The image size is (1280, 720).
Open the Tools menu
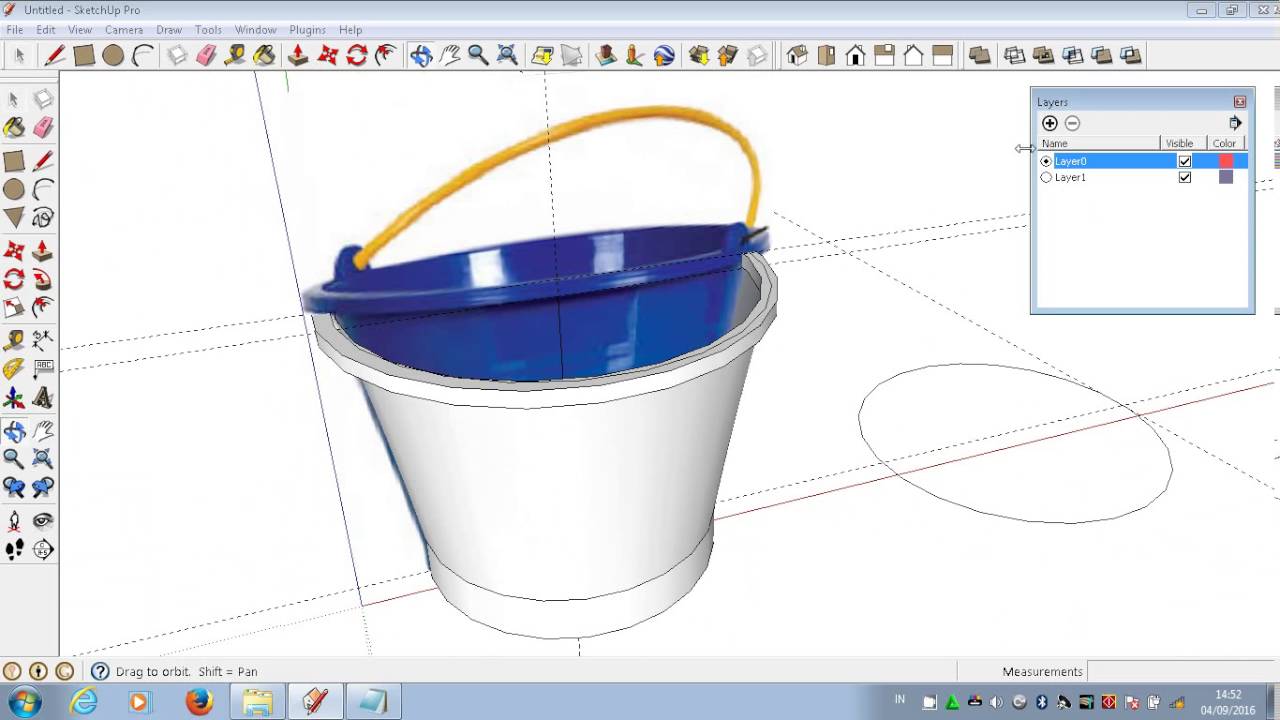coord(208,30)
